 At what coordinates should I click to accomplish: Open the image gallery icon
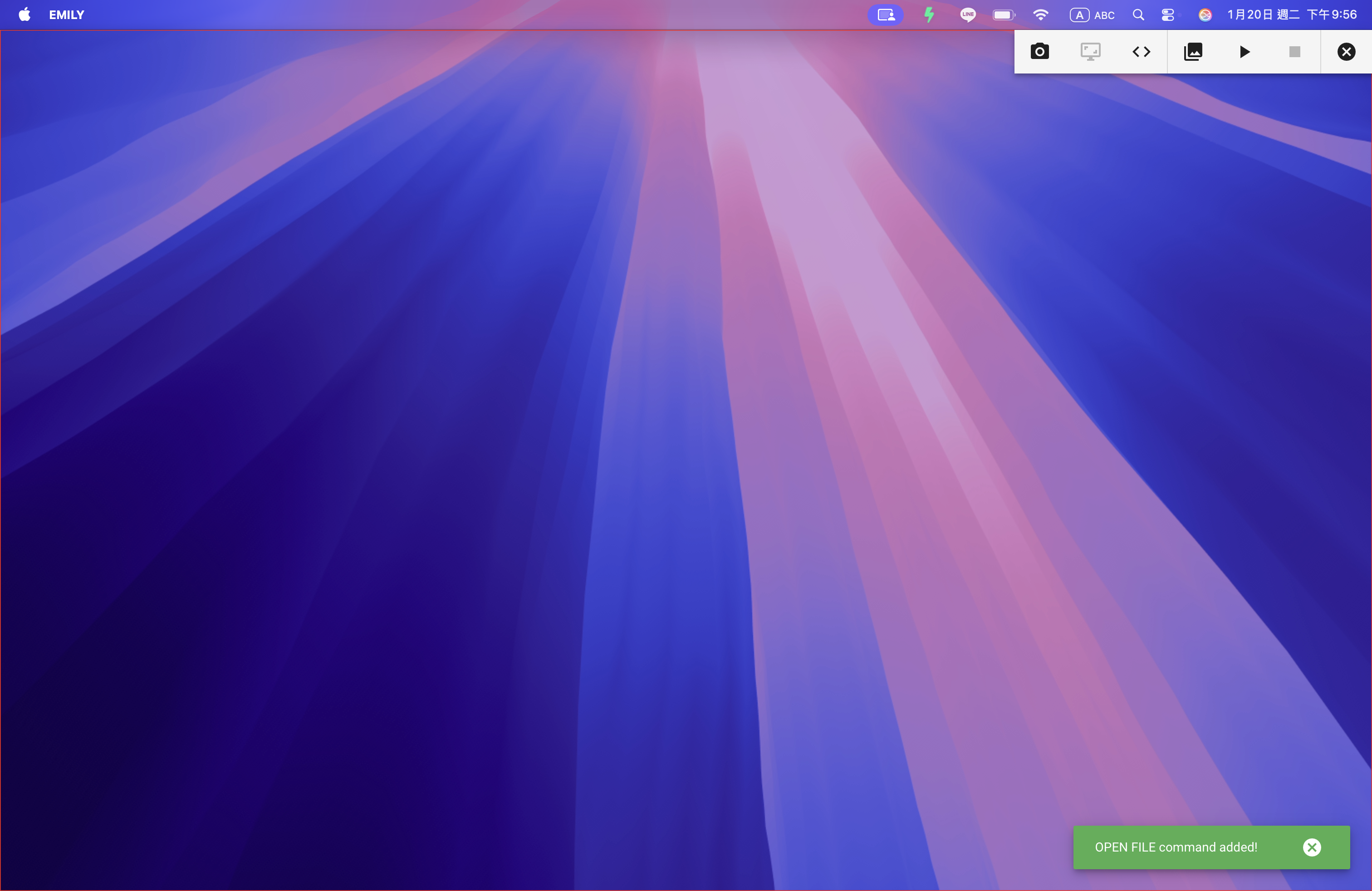click(x=1193, y=52)
